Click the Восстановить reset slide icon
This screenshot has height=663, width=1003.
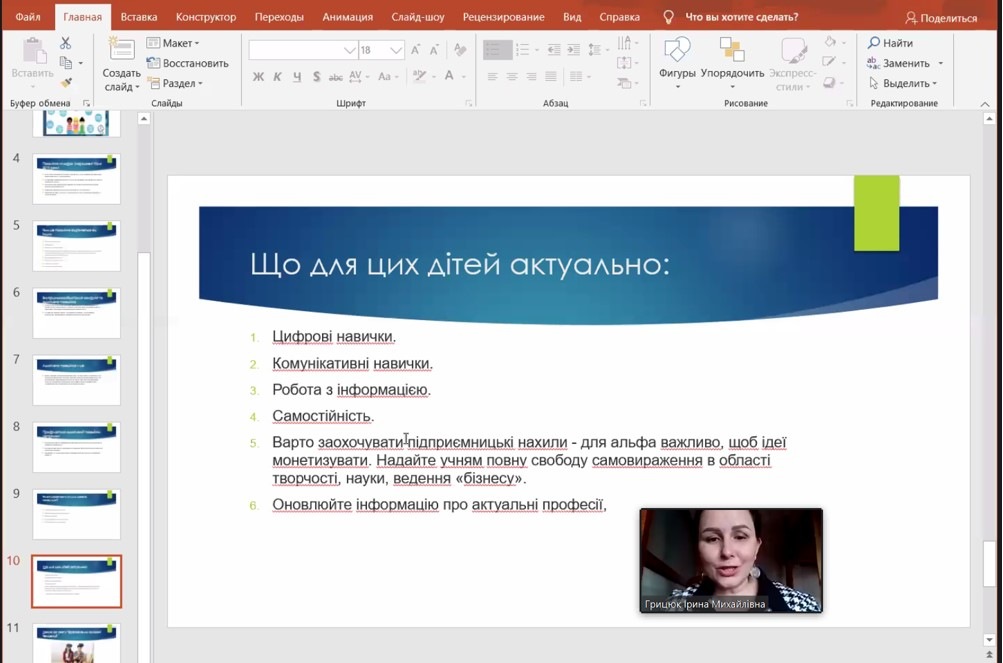click(x=187, y=63)
